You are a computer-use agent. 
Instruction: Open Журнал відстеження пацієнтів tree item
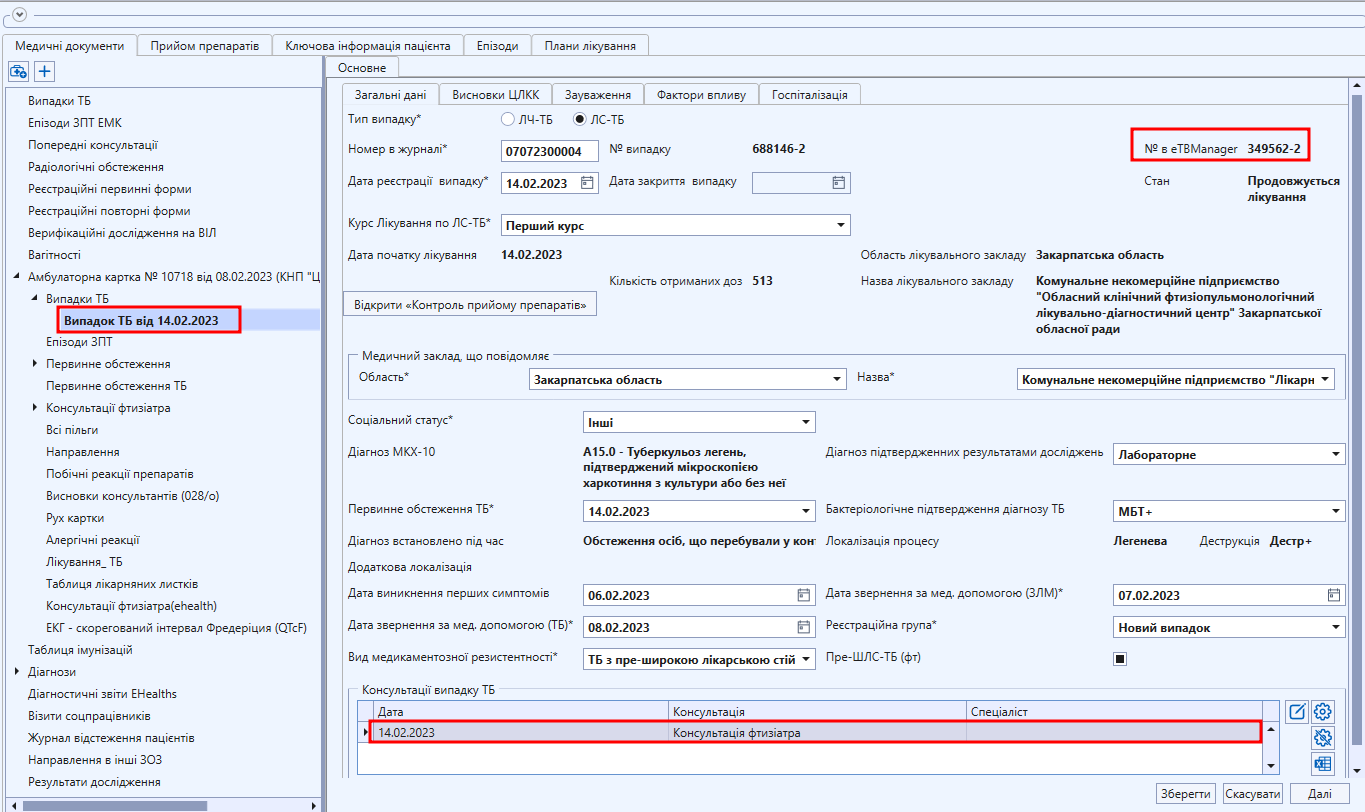[x=111, y=738]
